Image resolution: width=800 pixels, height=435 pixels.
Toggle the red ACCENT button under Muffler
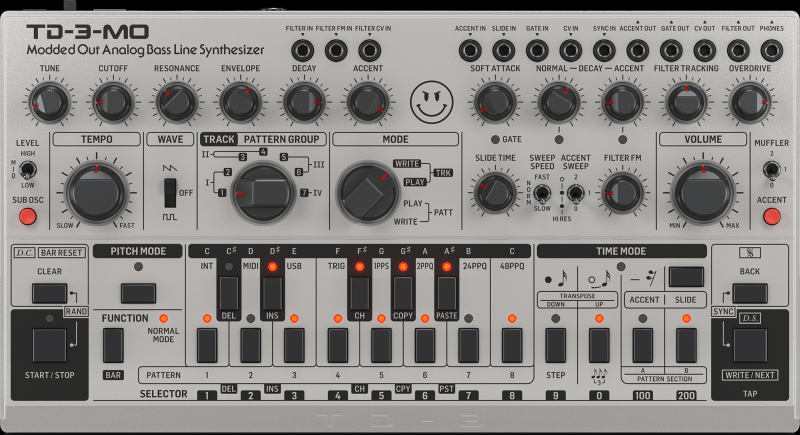pos(771,216)
